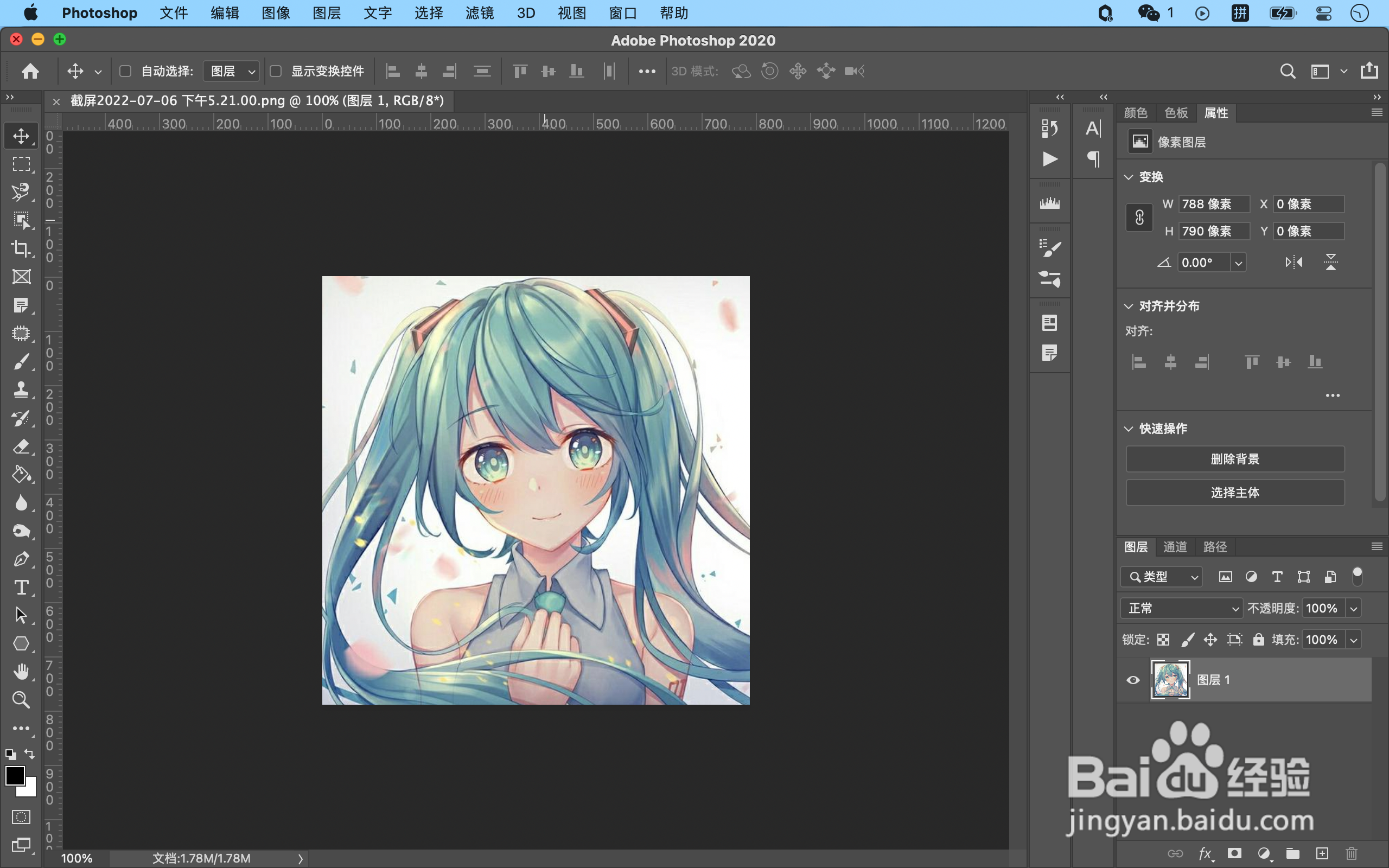Toggle lock position
Screen dimensions: 1389x868
point(1210,640)
